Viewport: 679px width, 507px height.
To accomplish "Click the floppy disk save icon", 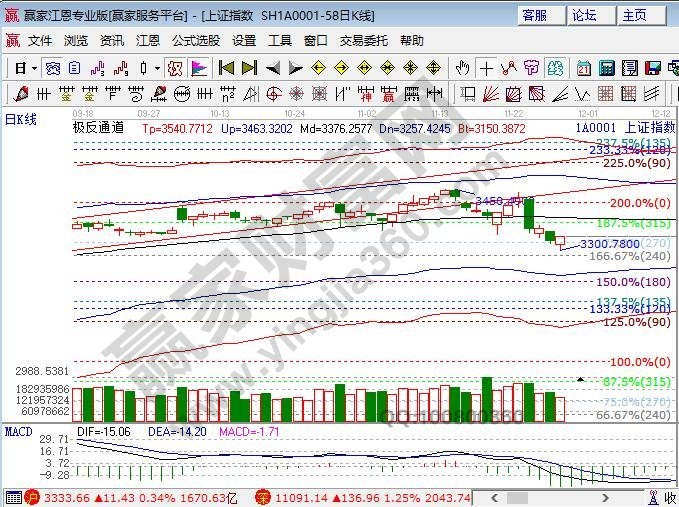I will (652, 68).
